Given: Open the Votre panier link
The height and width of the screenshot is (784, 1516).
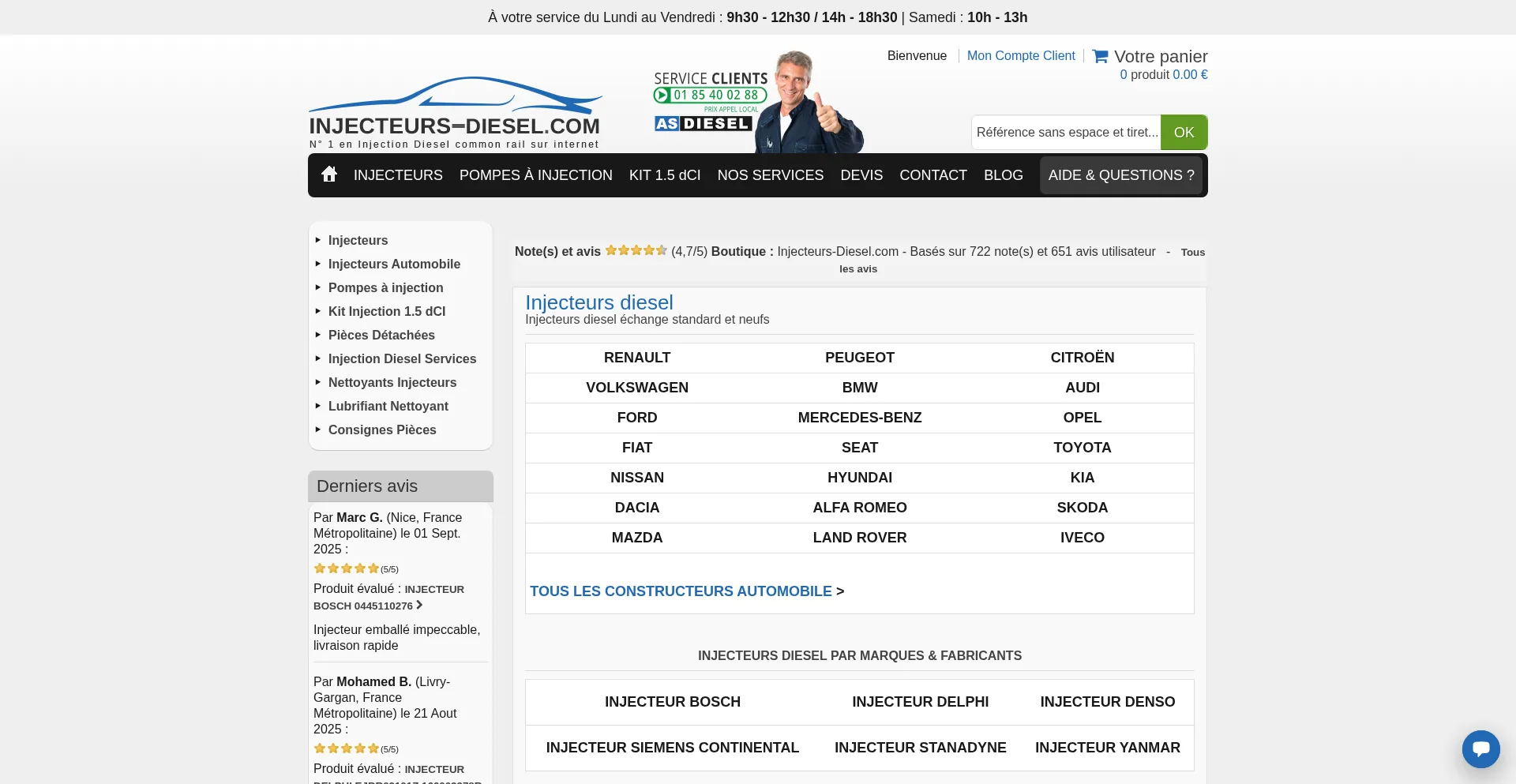Looking at the screenshot, I should click(1161, 56).
